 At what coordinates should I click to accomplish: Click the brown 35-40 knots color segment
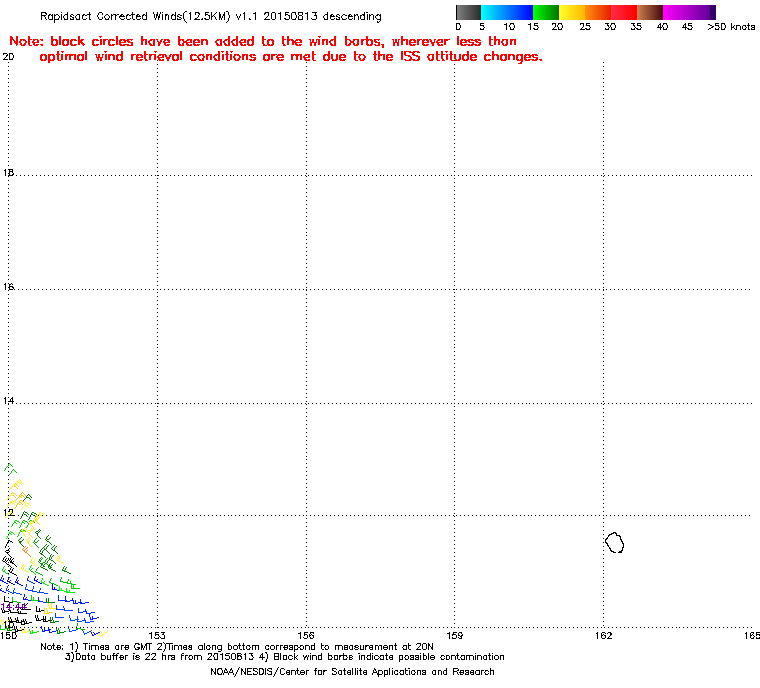(650, 12)
